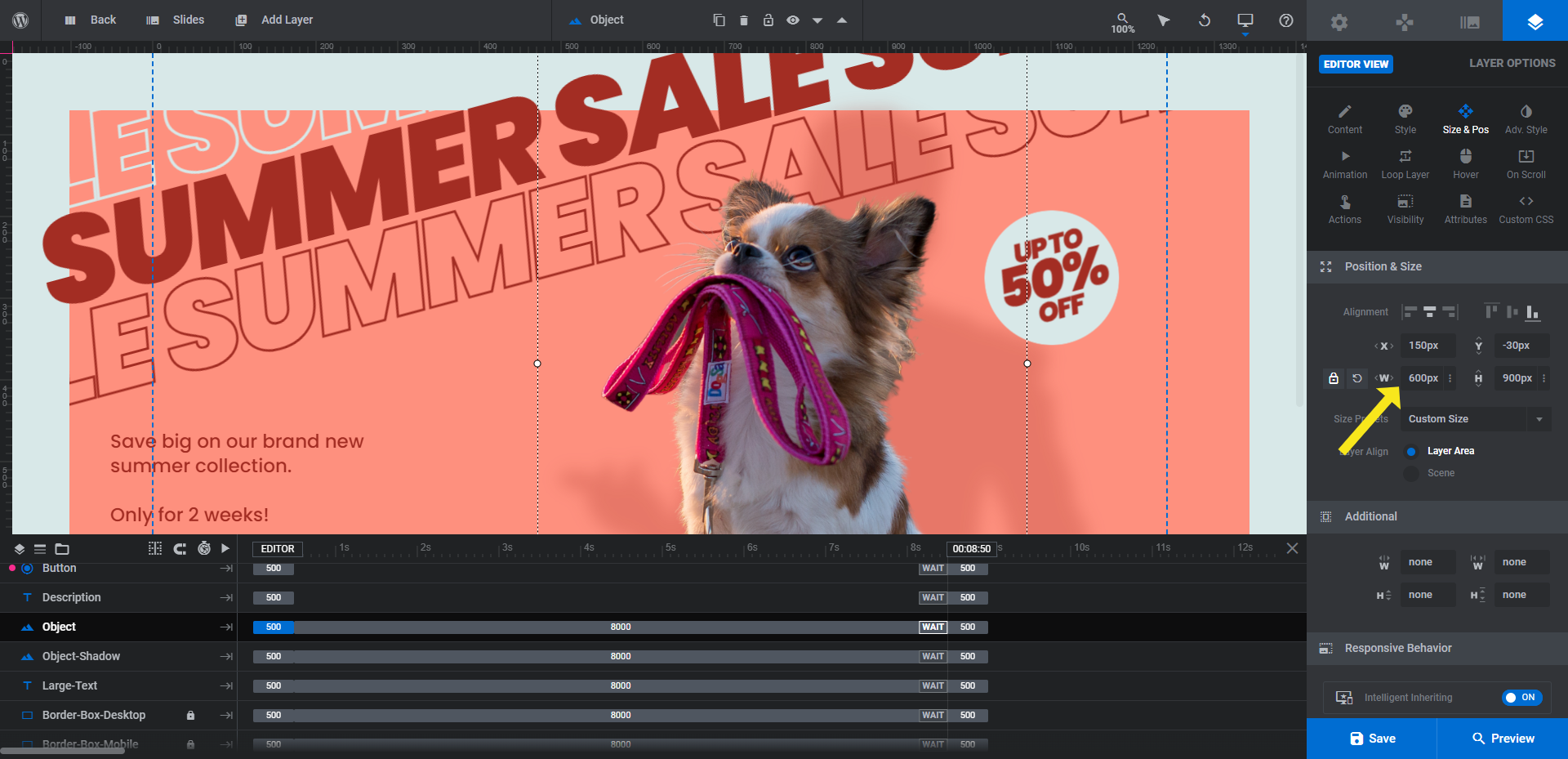1568x759 pixels.
Task: Choose the pointer selection mode
Action: tap(1164, 20)
